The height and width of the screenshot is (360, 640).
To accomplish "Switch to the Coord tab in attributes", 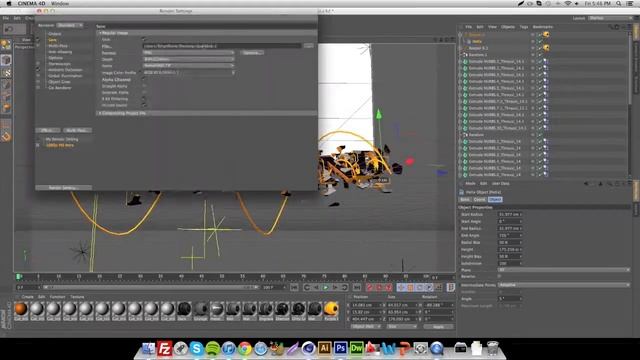I will click(480, 200).
